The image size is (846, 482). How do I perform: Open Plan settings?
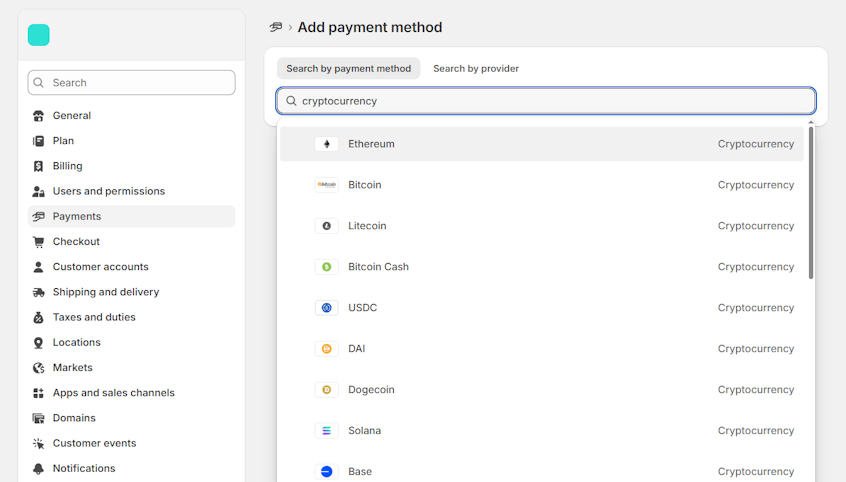click(x=132, y=141)
